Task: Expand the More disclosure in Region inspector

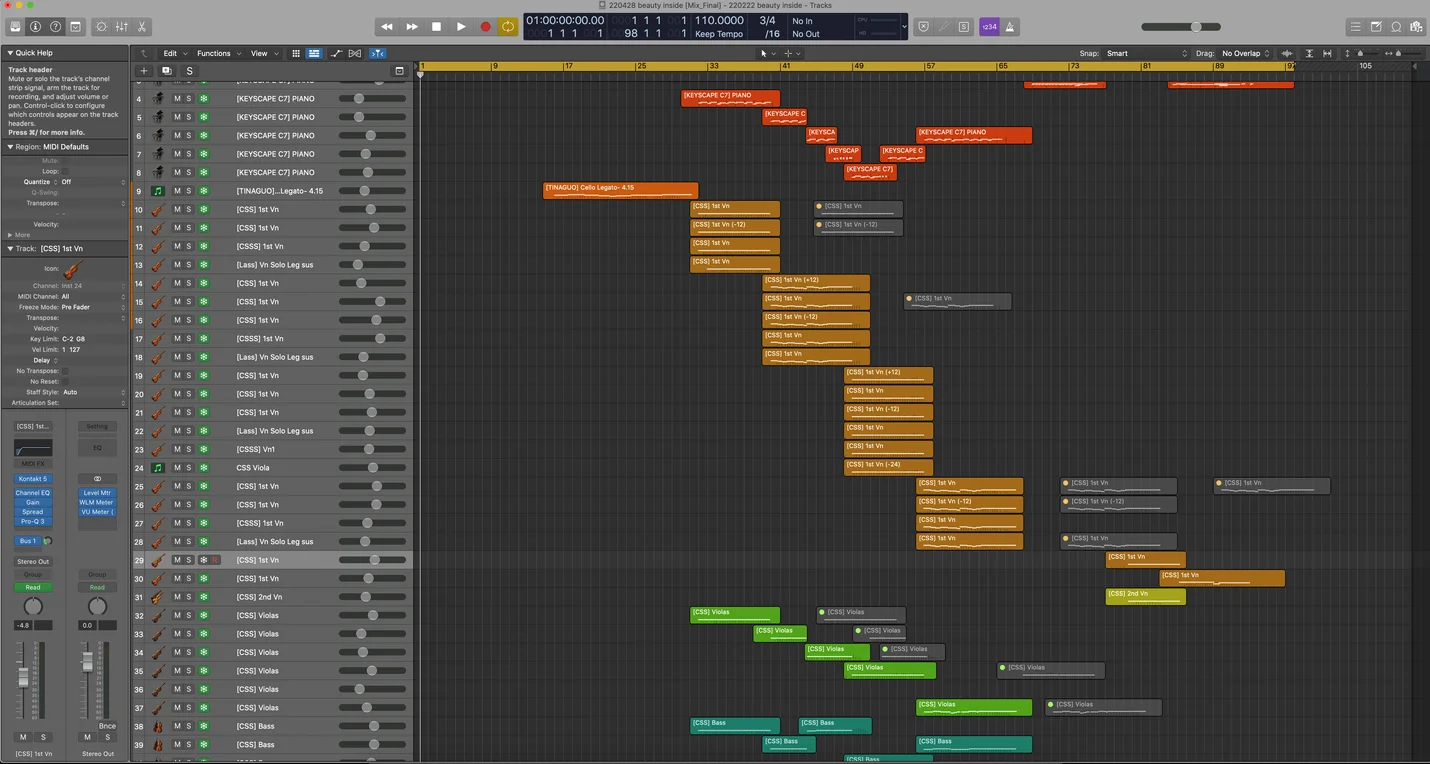Action: point(10,235)
